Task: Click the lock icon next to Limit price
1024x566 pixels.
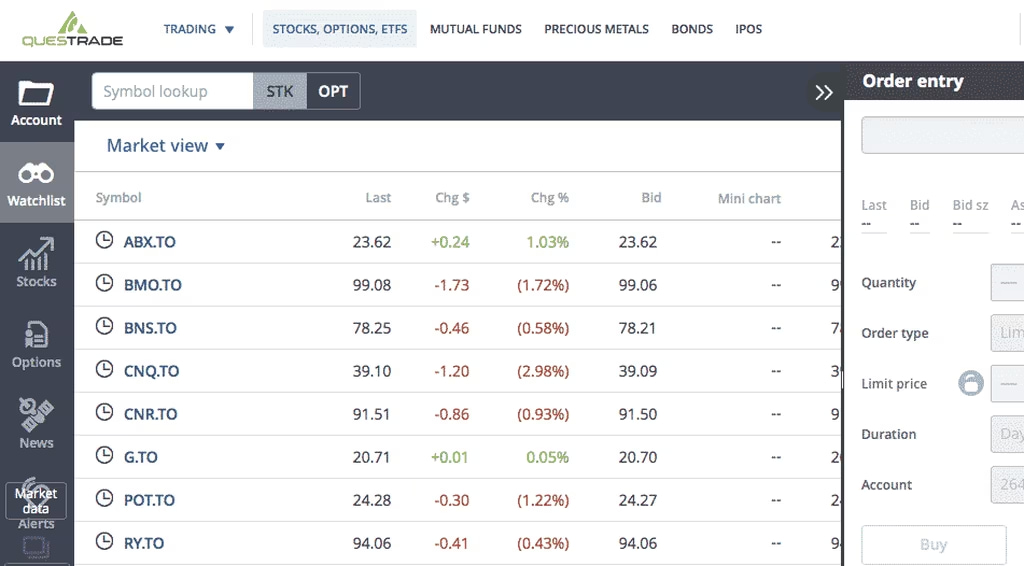Action: pyautogui.click(x=970, y=383)
